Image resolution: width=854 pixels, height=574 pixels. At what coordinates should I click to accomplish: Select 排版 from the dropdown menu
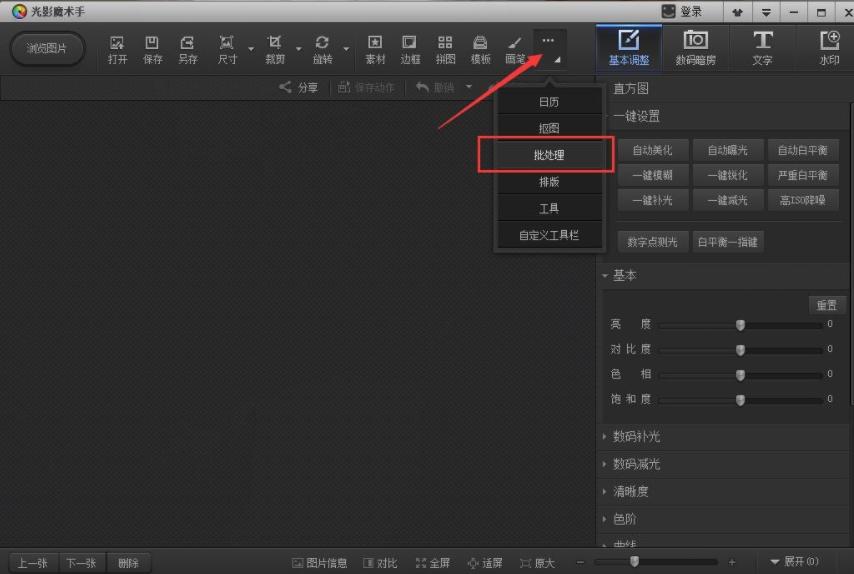point(549,182)
